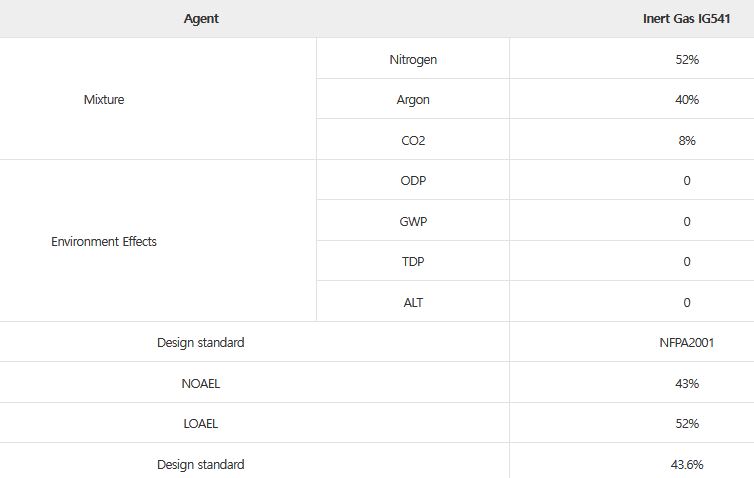Select the LOAEL row label
The height and width of the screenshot is (478, 754).
point(201,424)
